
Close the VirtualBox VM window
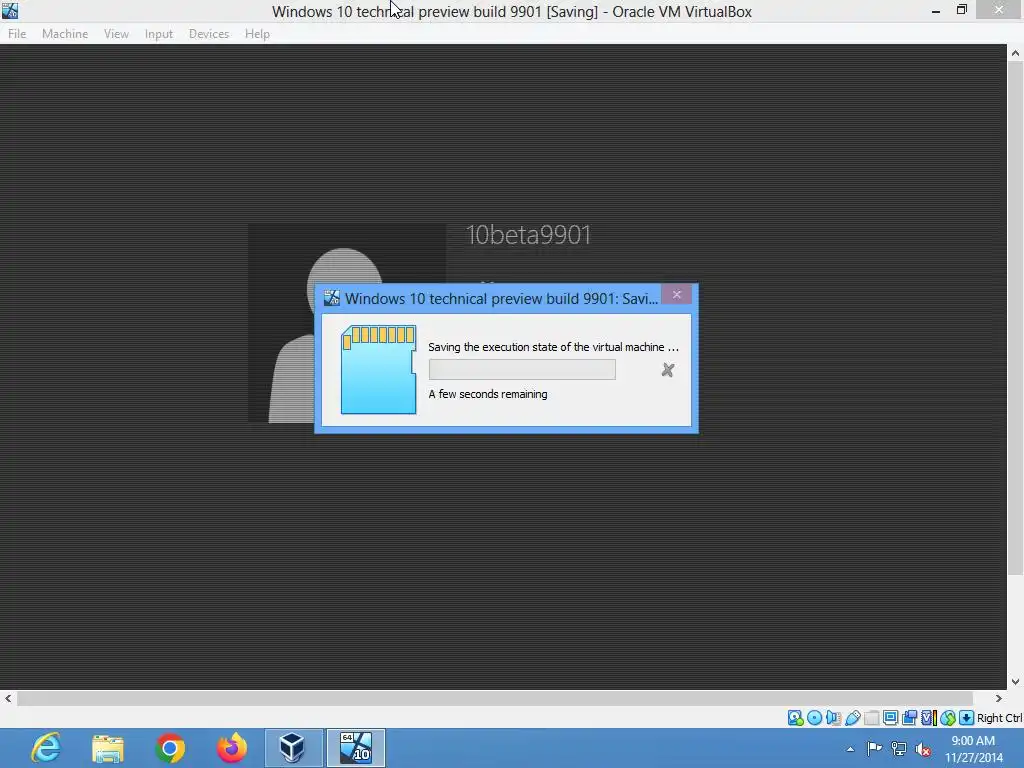pyautogui.click(x=999, y=10)
